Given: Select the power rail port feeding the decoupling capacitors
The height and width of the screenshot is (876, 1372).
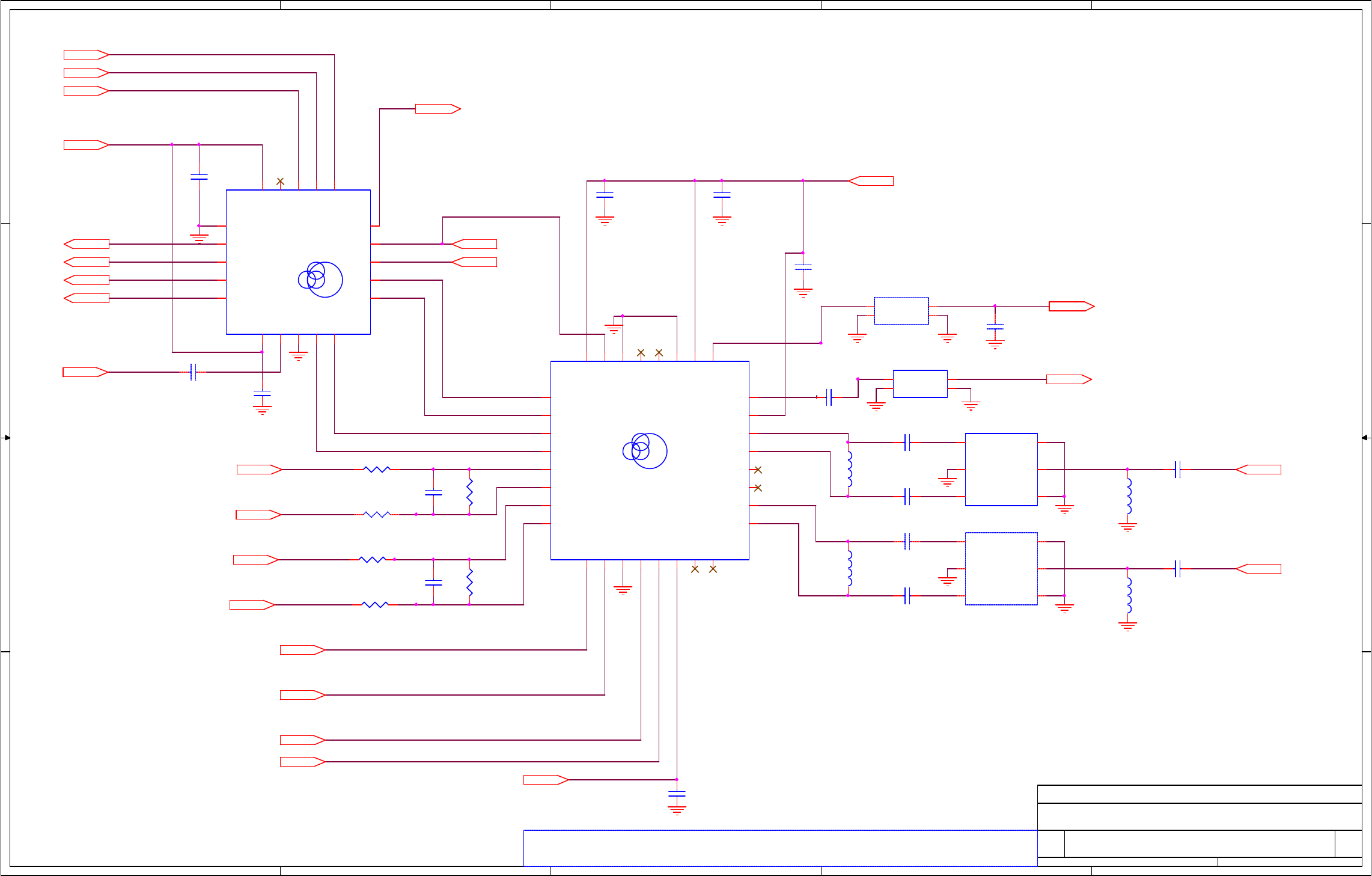Looking at the screenshot, I should click(871, 181).
